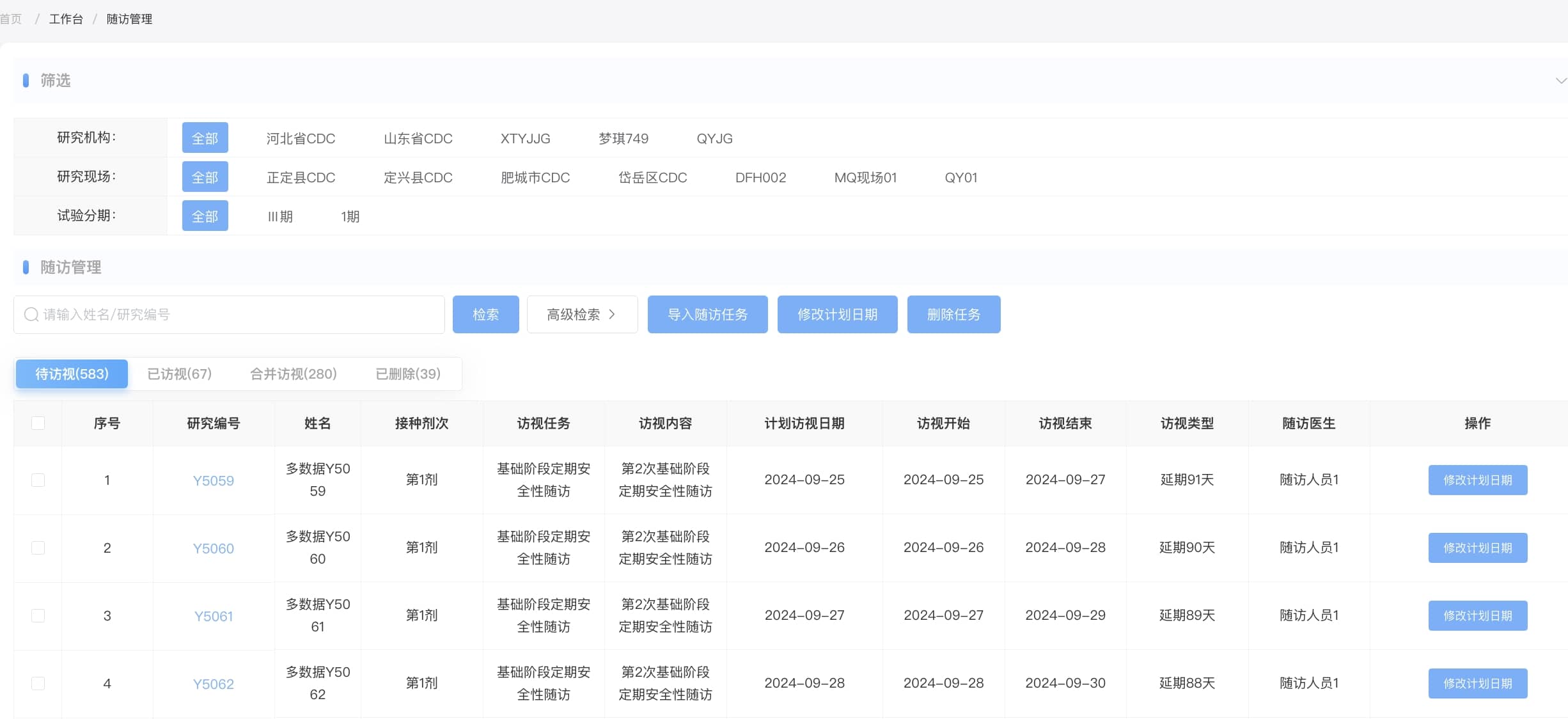Viewport: 1568px width, 719px height.
Task: Filter by 岱岳区CDC site
Action: [653, 178]
